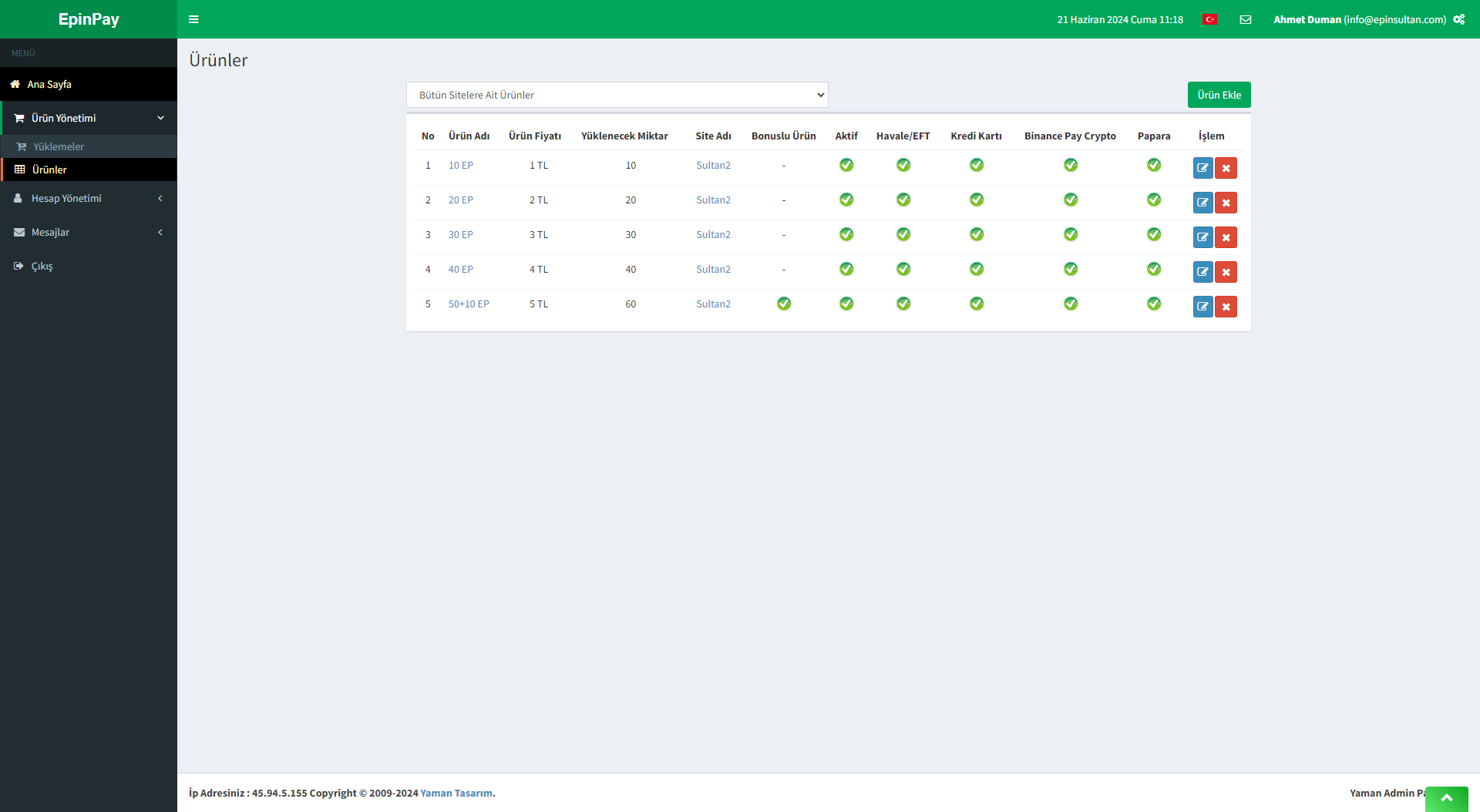Image resolution: width=1480 pixels, height=812 pixels.
Task: Click the date text '21 Haziran 2024 Cuma 11:18'
Action: [1120, 19]
